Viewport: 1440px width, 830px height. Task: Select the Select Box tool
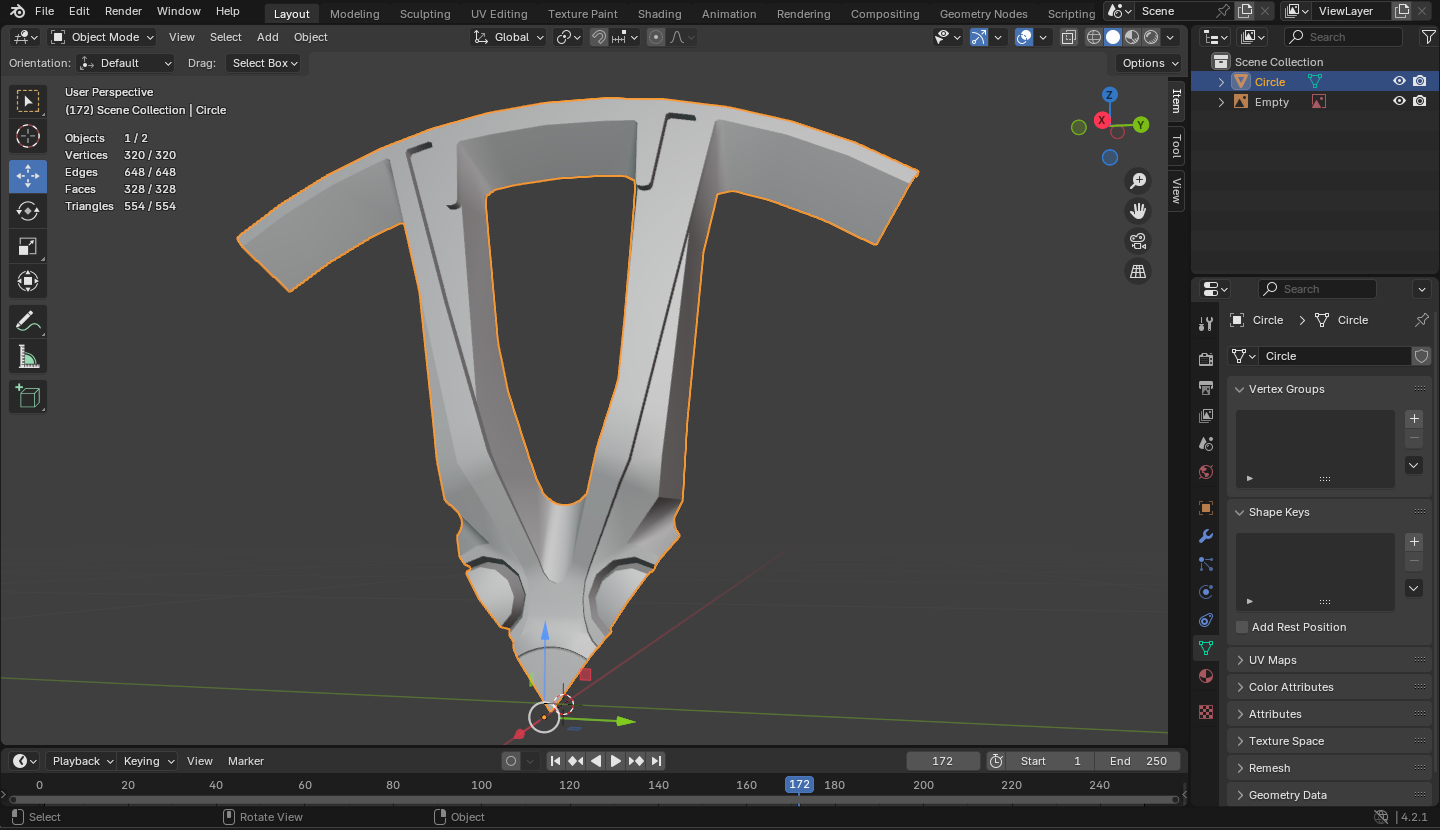[28, 100]
